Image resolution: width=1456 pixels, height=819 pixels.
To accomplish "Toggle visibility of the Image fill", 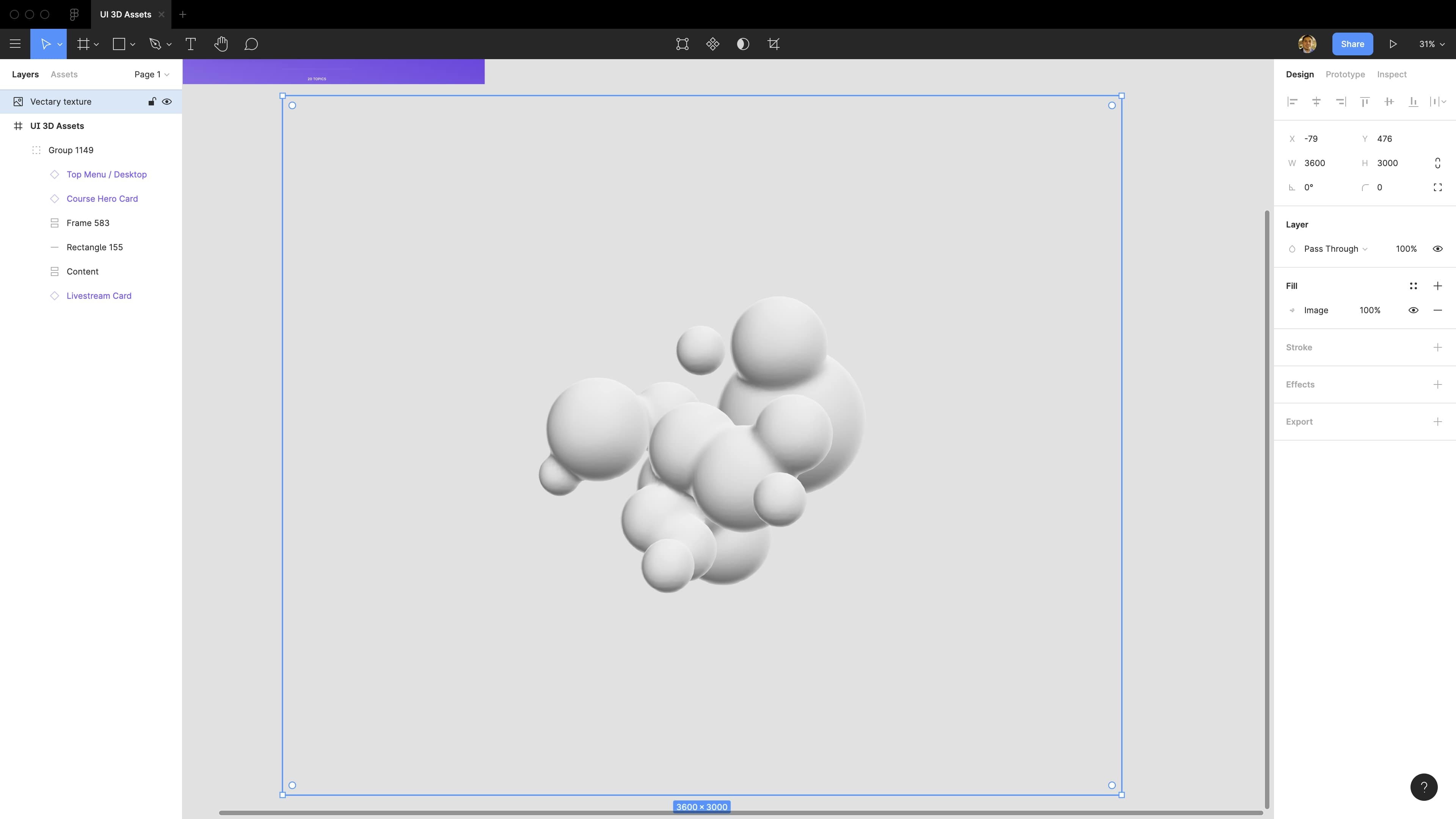I will (x=1414, y=310).
